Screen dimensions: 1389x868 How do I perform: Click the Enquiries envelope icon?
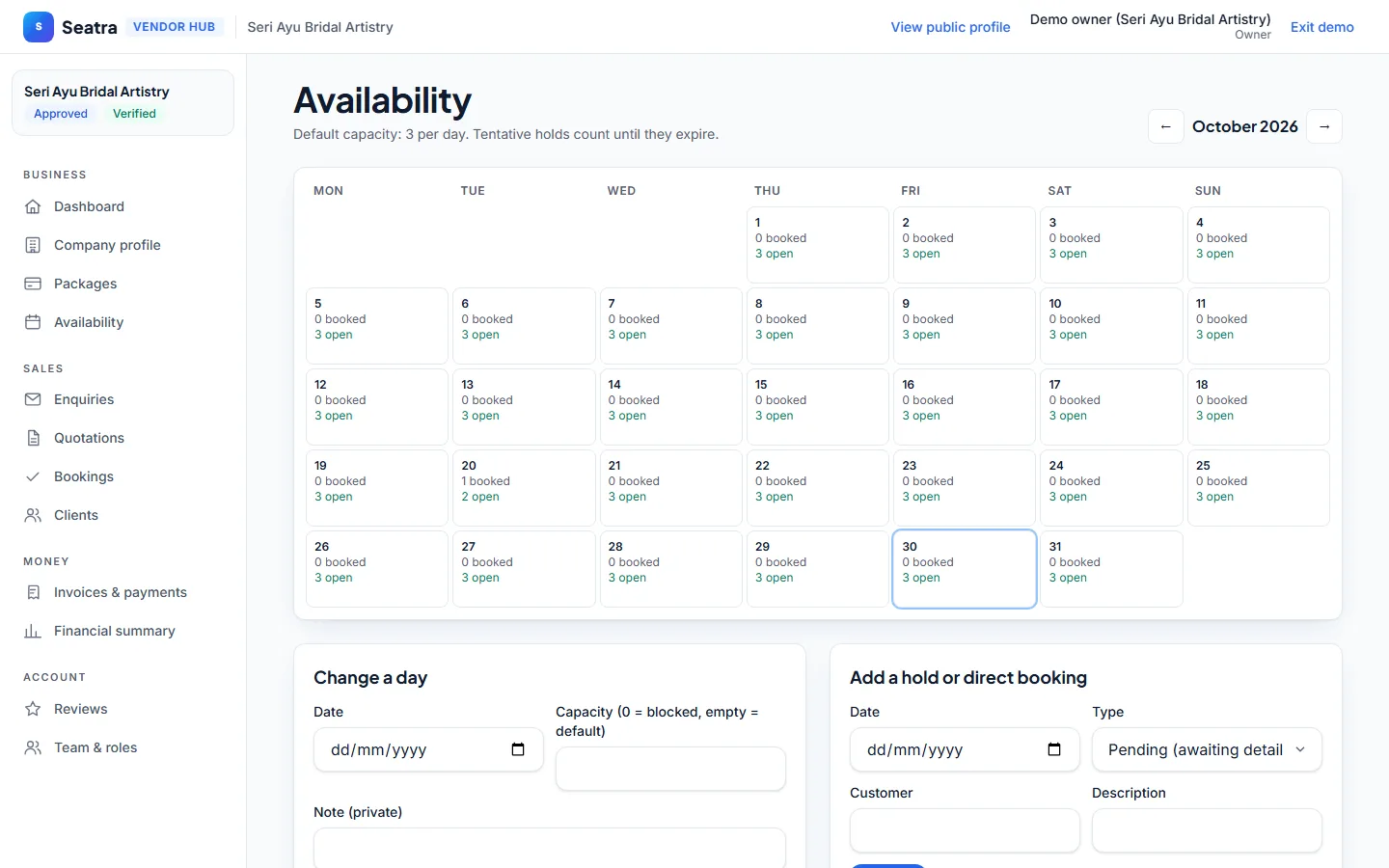[33, 399]
